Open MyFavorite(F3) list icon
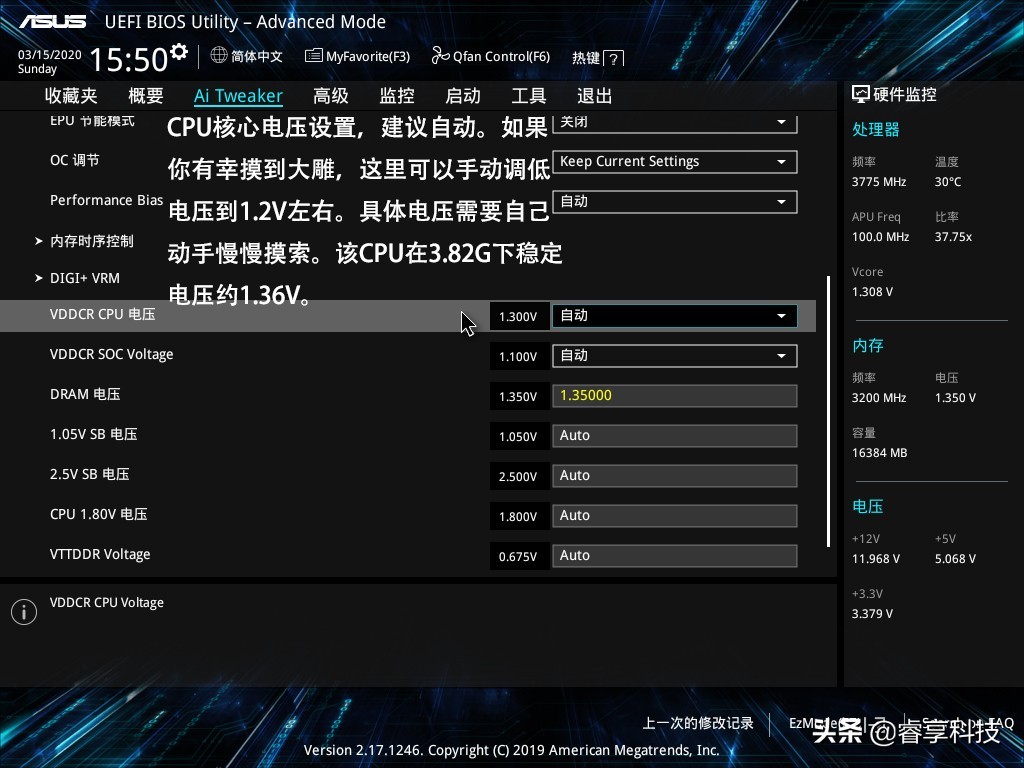Image resolution: width=1024 pixels, height=768 pixels. (x=314, y=56)
